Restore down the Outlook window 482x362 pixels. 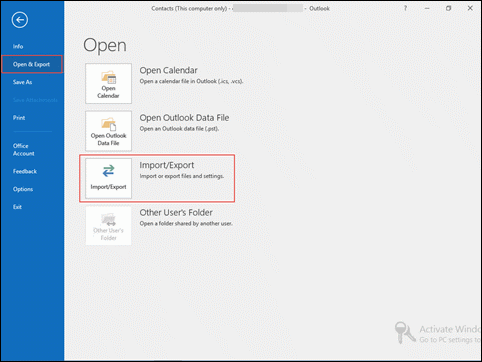[x=449, y=8]
